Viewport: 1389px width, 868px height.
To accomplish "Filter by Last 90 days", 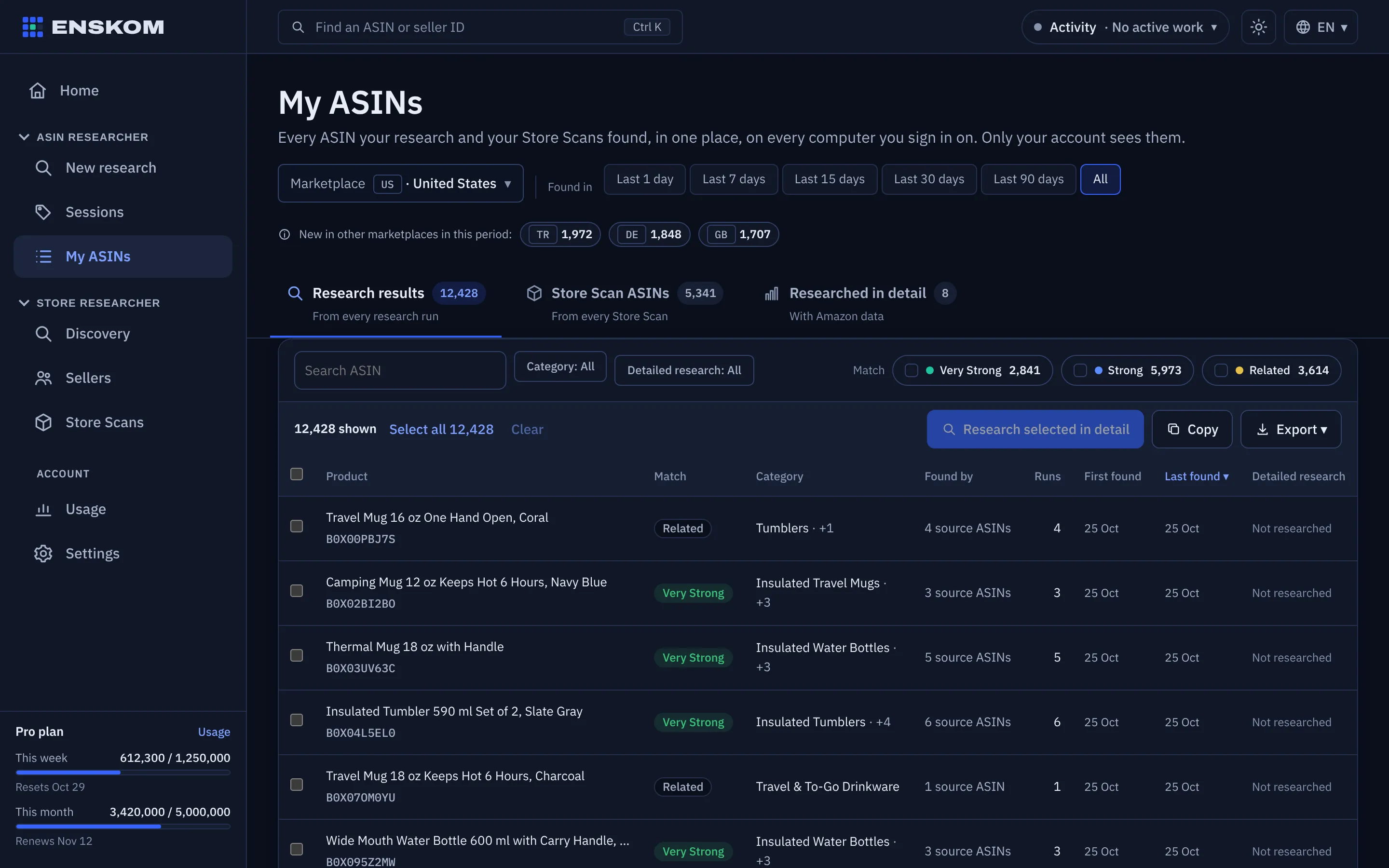I will click(x=1029, y=179).
